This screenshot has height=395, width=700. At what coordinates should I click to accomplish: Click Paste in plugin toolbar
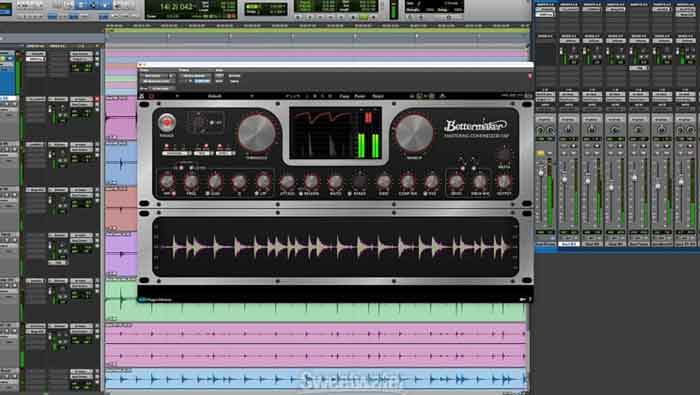[x=360, y=96]
